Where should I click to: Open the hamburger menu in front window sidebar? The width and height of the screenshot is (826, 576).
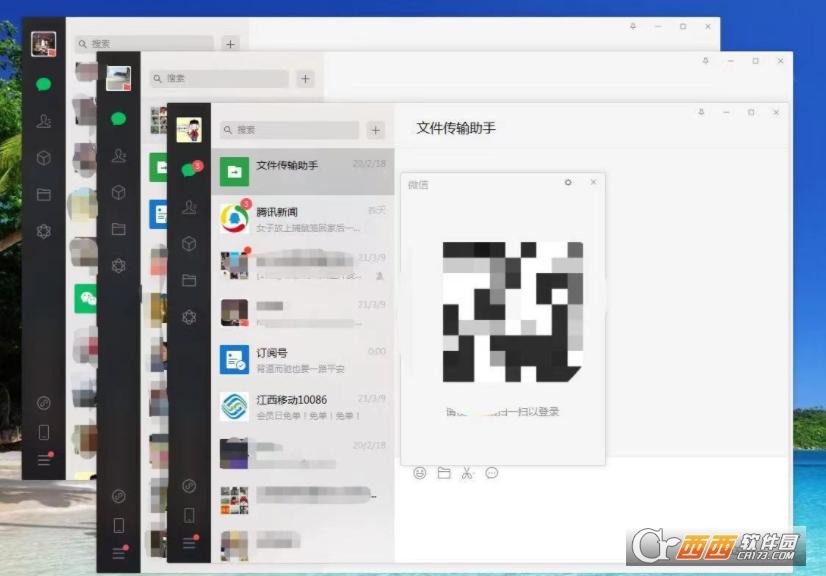coord(189,543)
